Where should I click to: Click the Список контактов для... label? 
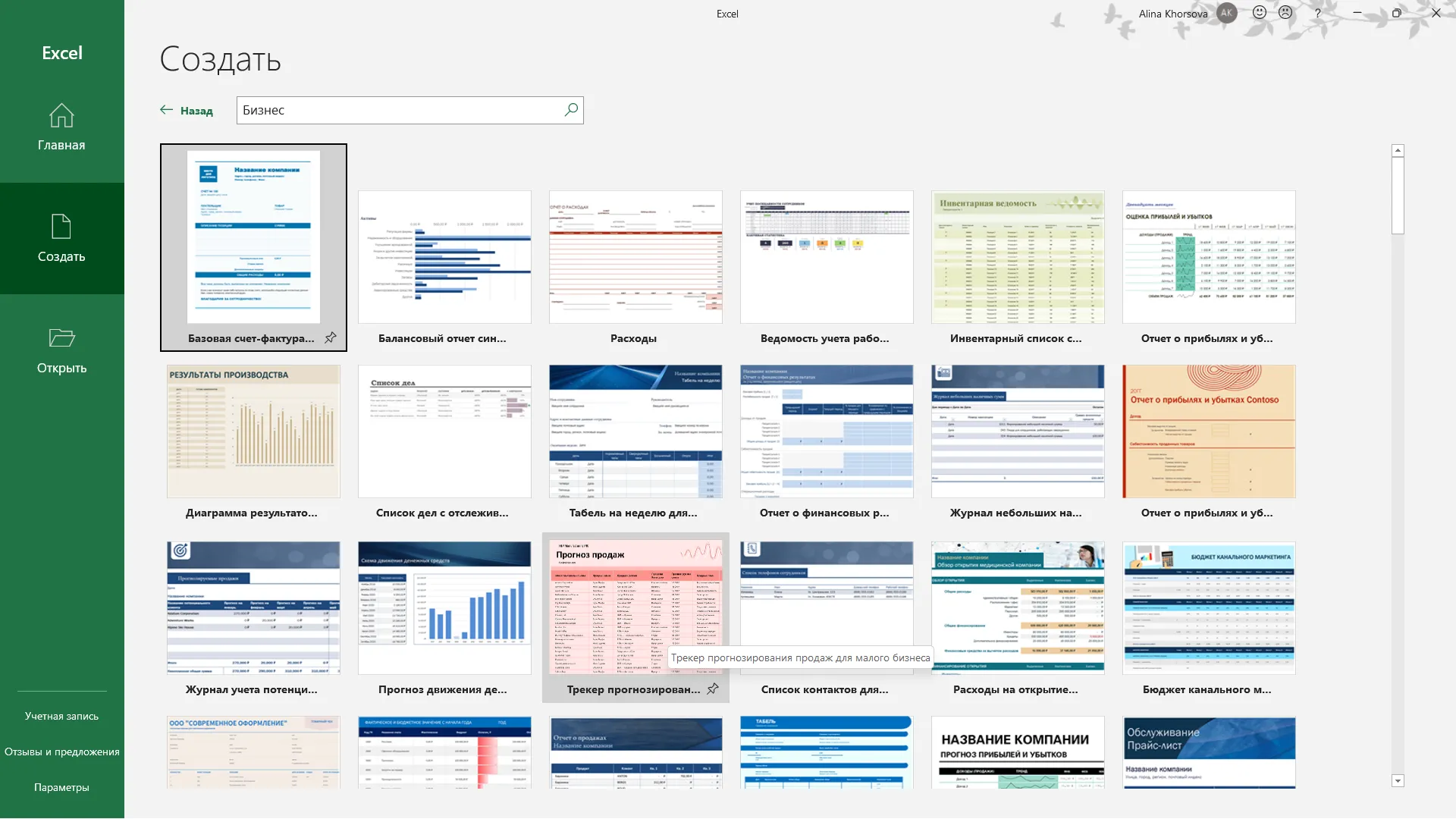tap(824, 689)
